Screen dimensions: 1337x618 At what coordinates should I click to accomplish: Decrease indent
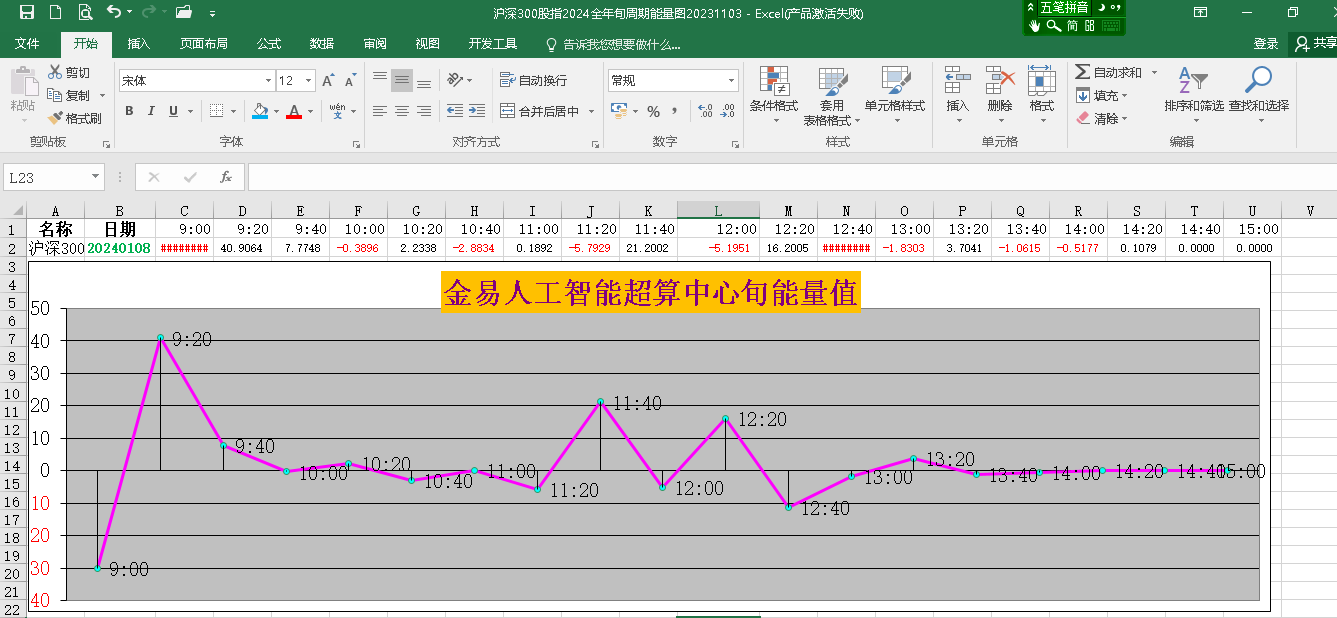[455, 111]
